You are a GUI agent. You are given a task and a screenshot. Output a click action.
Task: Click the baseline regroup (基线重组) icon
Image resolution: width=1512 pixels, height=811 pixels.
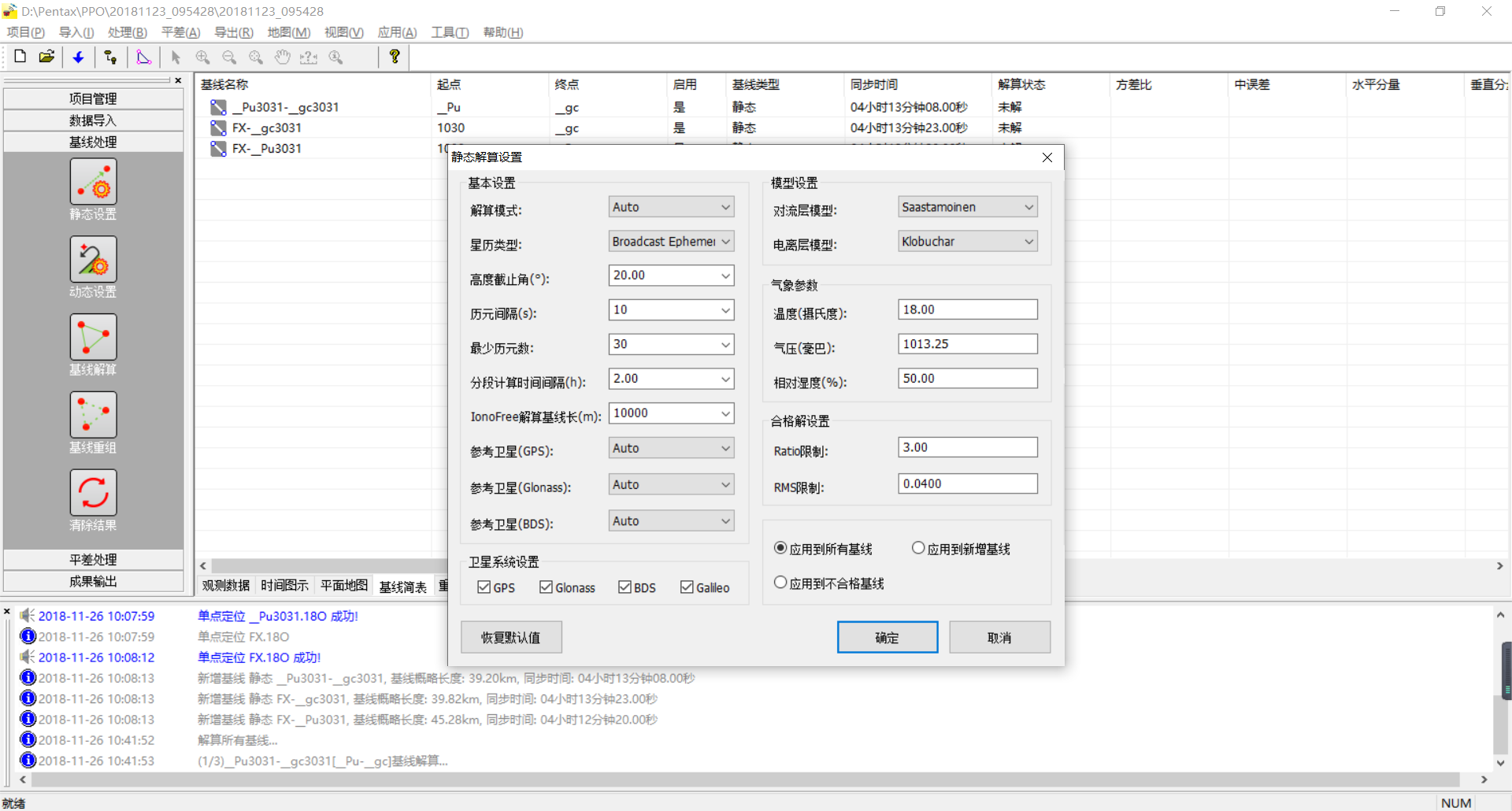pyautogui.click(x=93, y=416)
